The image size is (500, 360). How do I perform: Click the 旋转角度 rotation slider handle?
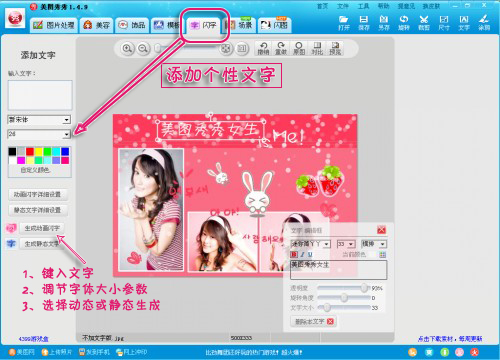click(344, 297)
